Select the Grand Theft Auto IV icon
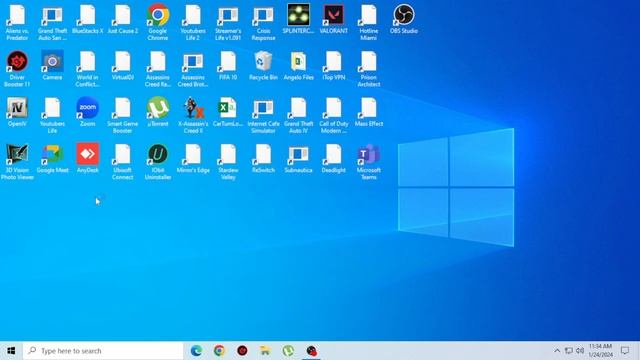The width and height of the screenshot is (640, 360). click(x=298, y=116)
